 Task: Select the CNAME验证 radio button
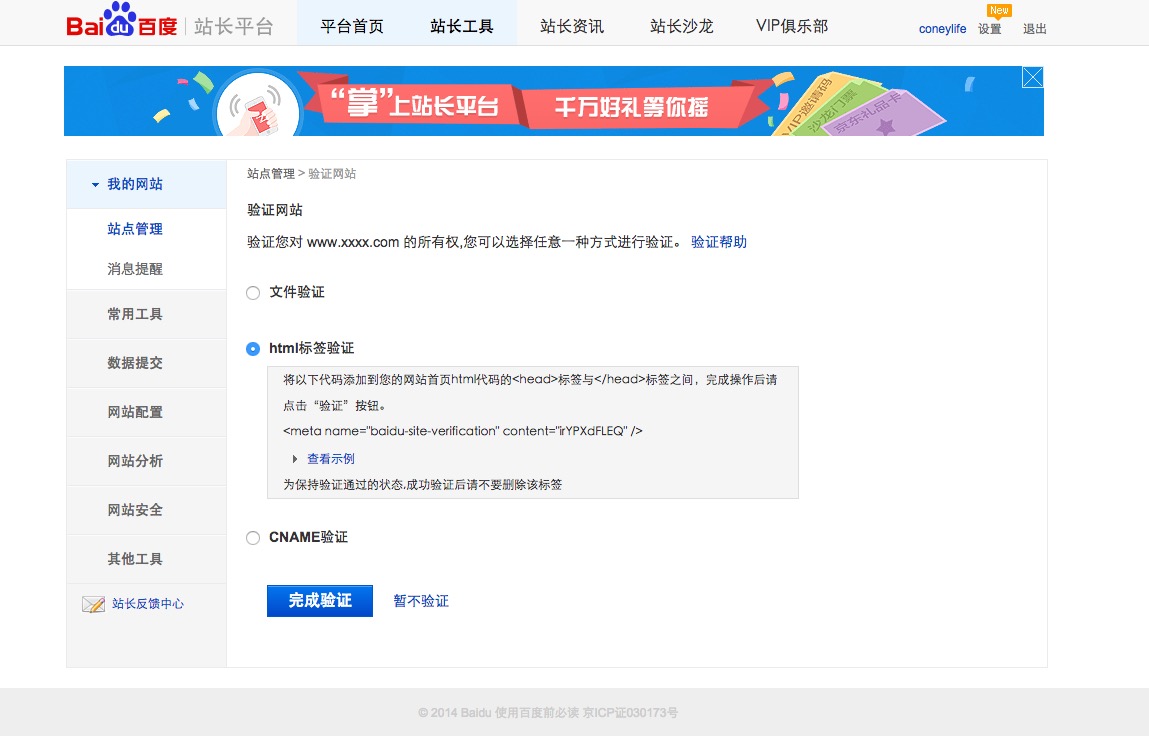[x=253, y=538]
